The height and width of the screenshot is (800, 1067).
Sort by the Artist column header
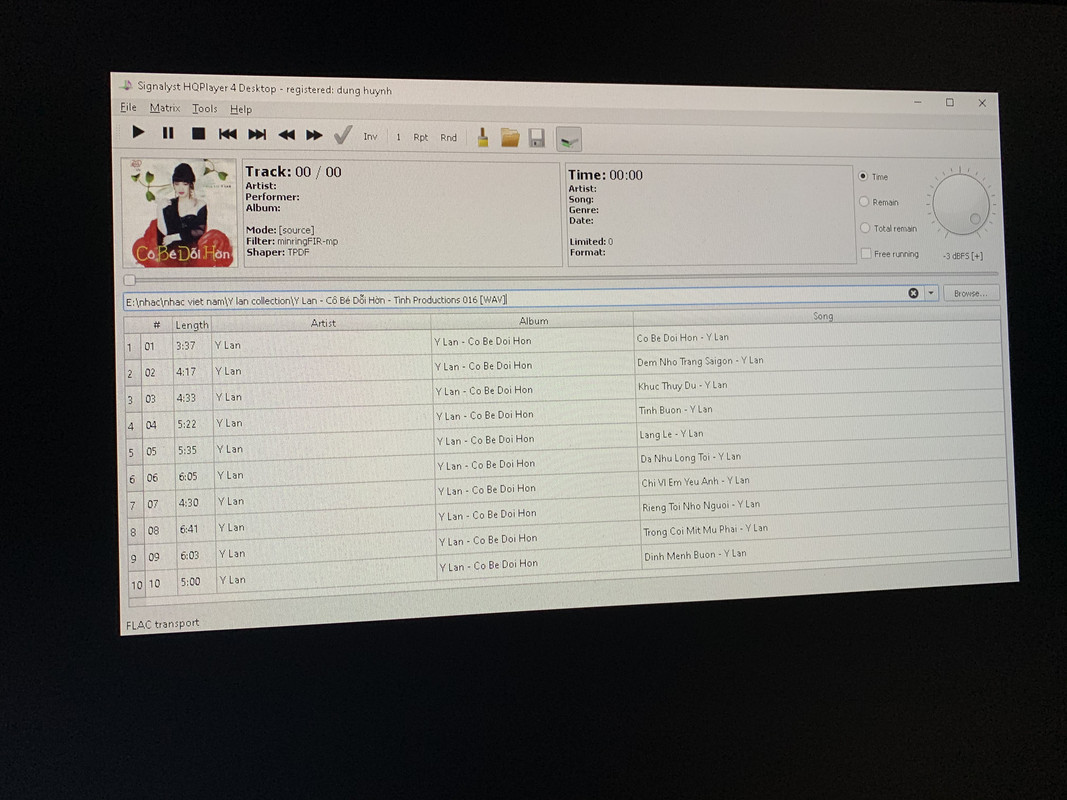[323, 323]
